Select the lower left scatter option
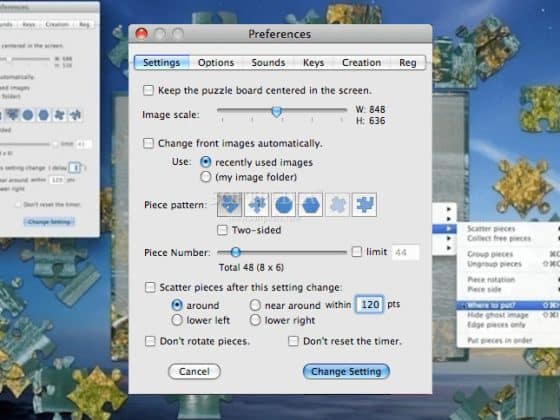 click(177, 320)
